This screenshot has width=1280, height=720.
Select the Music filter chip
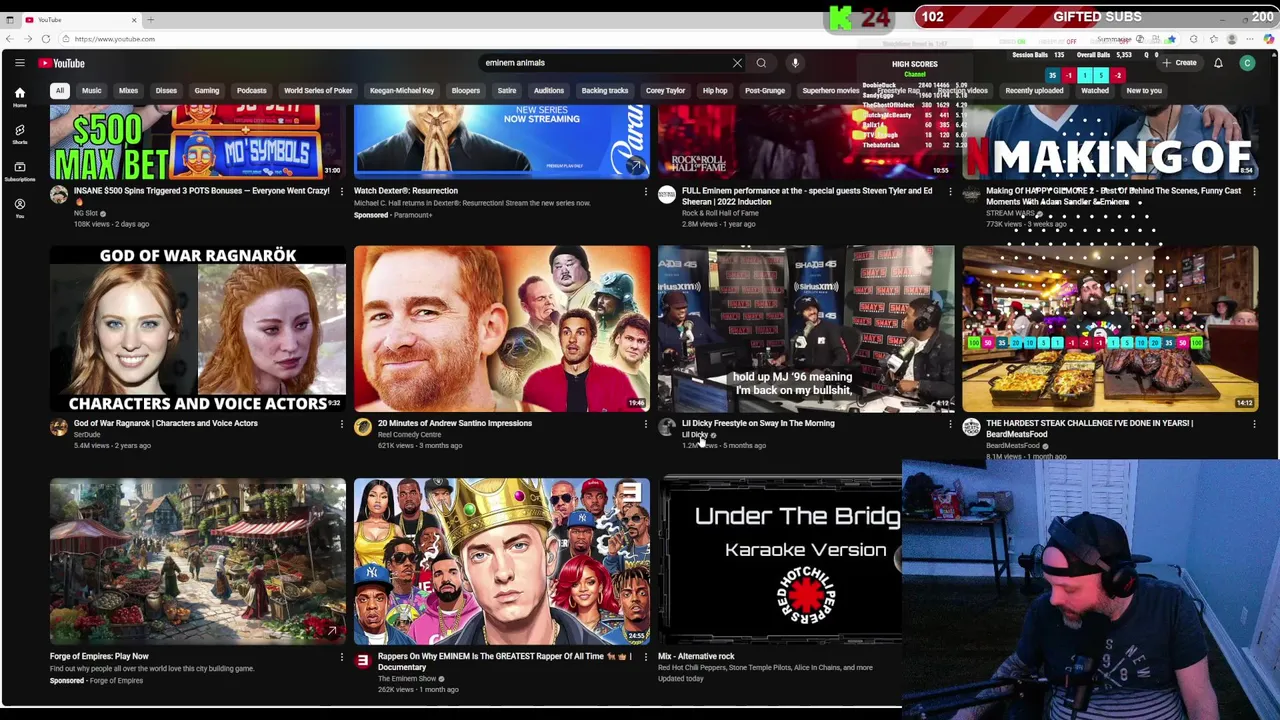tap(91, 91)
